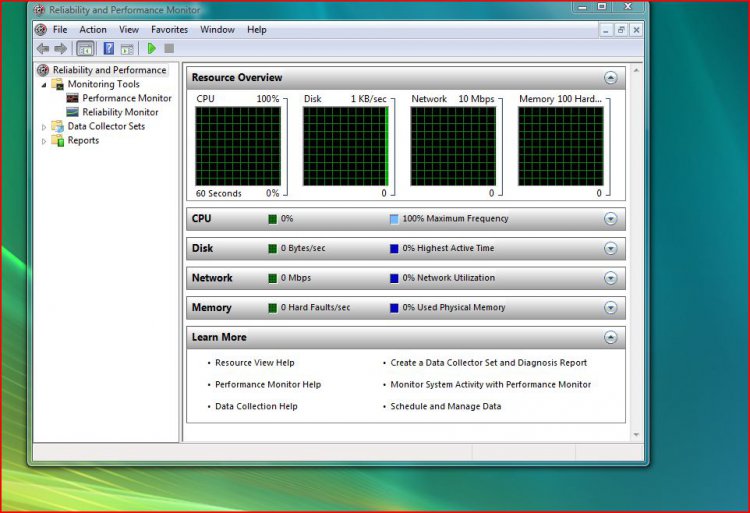Click the application icon in title bar

[x=40, y=10]
